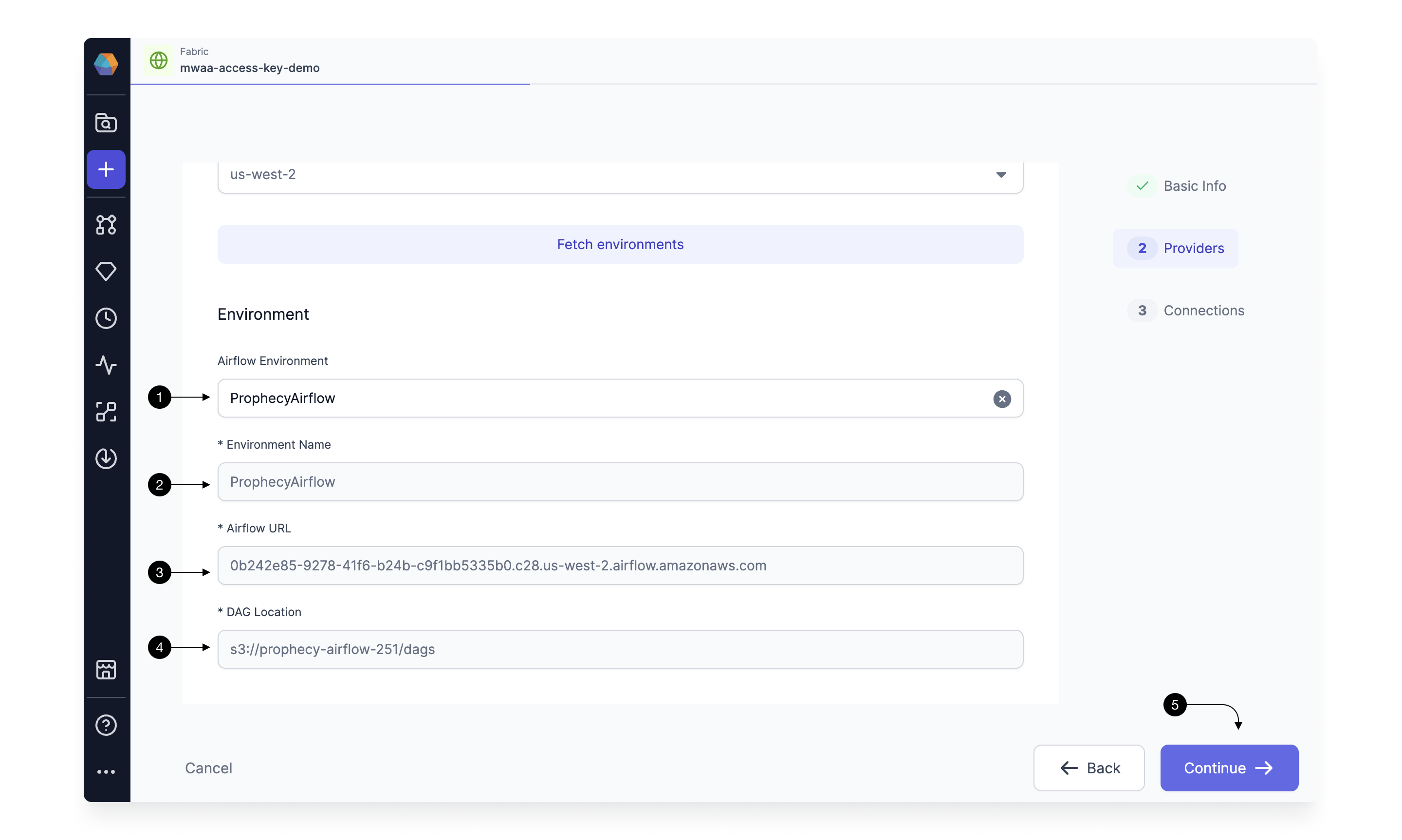Click the Continue button
The width and height of the screenshot is (1402, 840).
click(x=1229, y=768)
